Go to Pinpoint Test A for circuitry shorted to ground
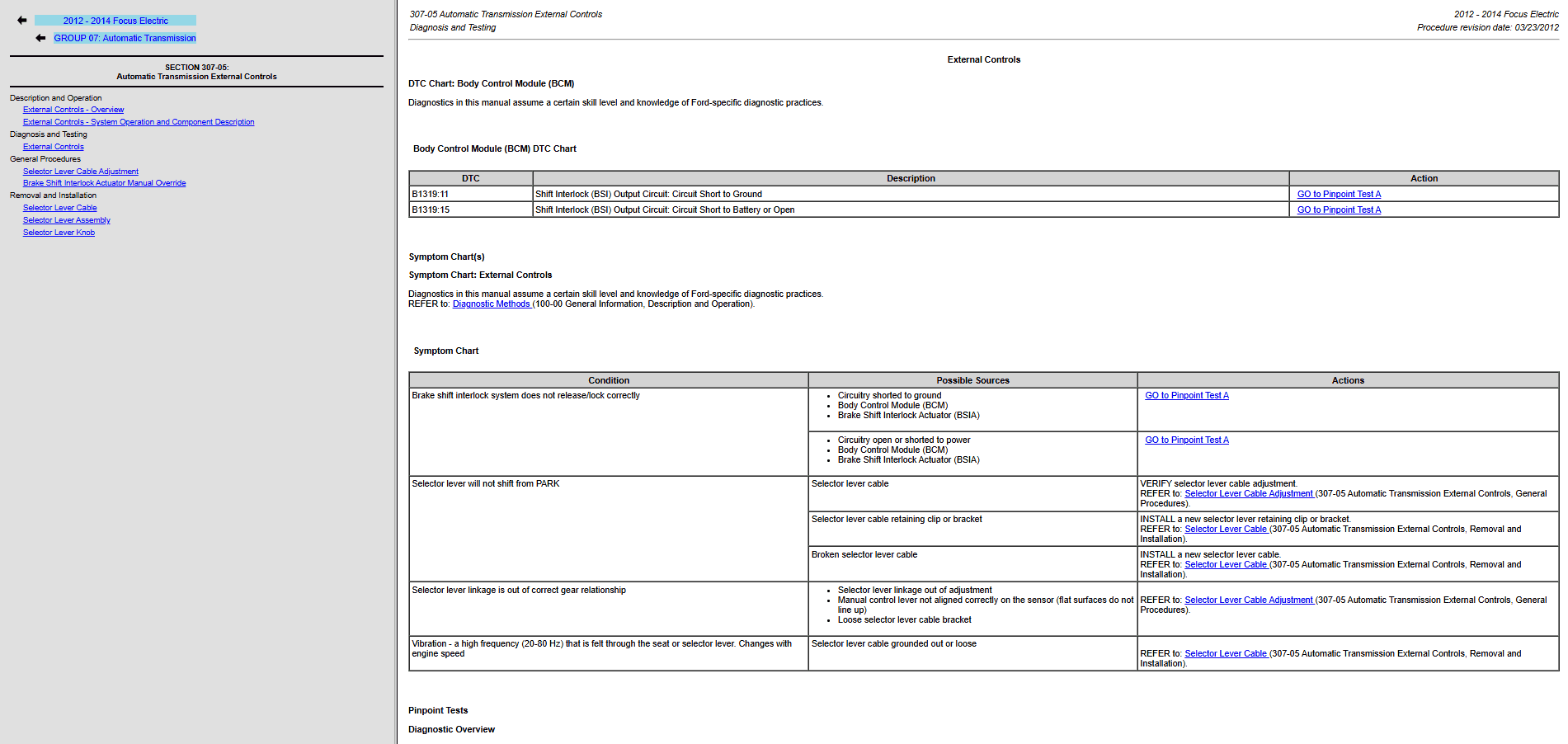The image size is (1568, 744). click(x=1186, y=396)
